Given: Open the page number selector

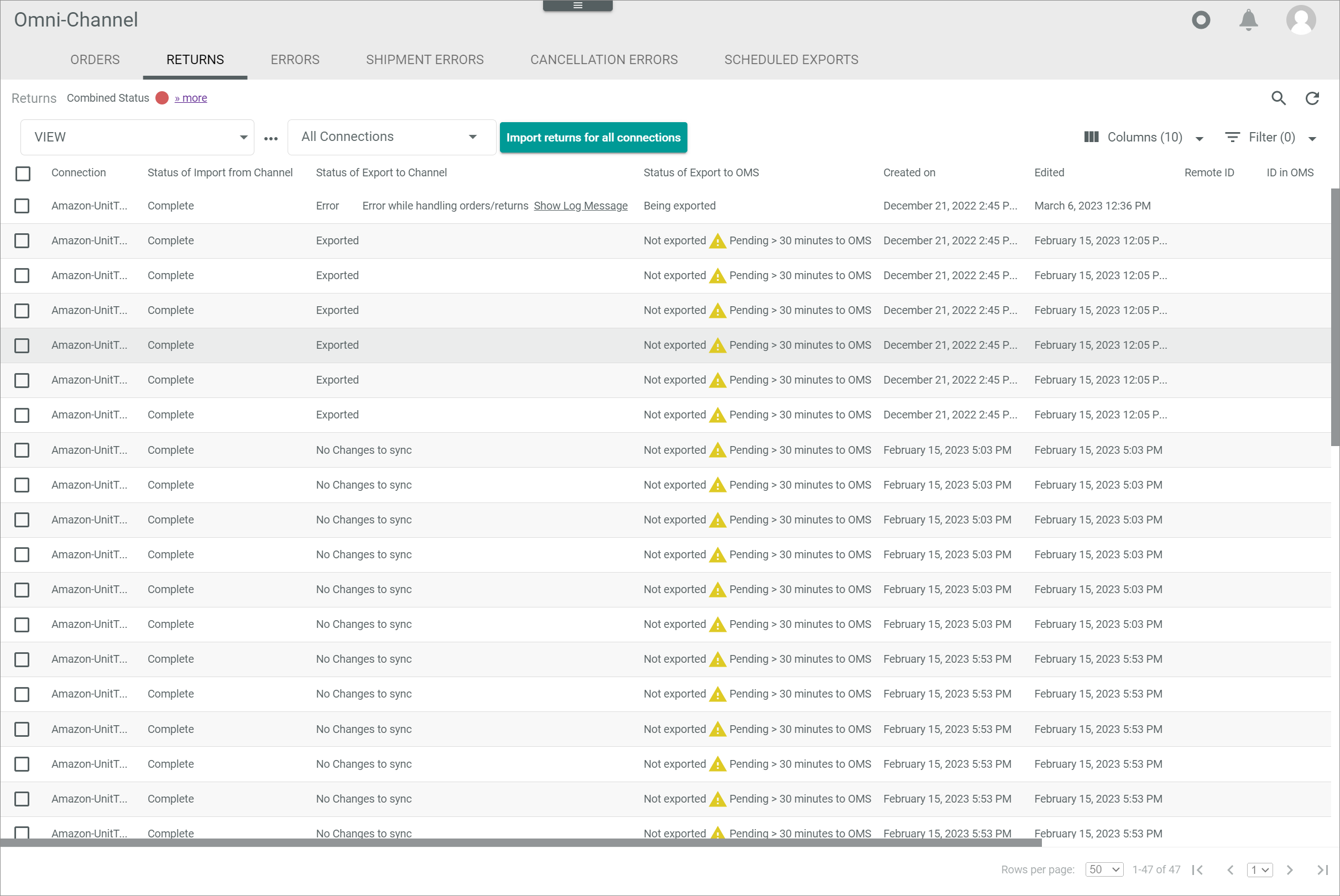Looking at the screenshot, I should pos(1259,869).
